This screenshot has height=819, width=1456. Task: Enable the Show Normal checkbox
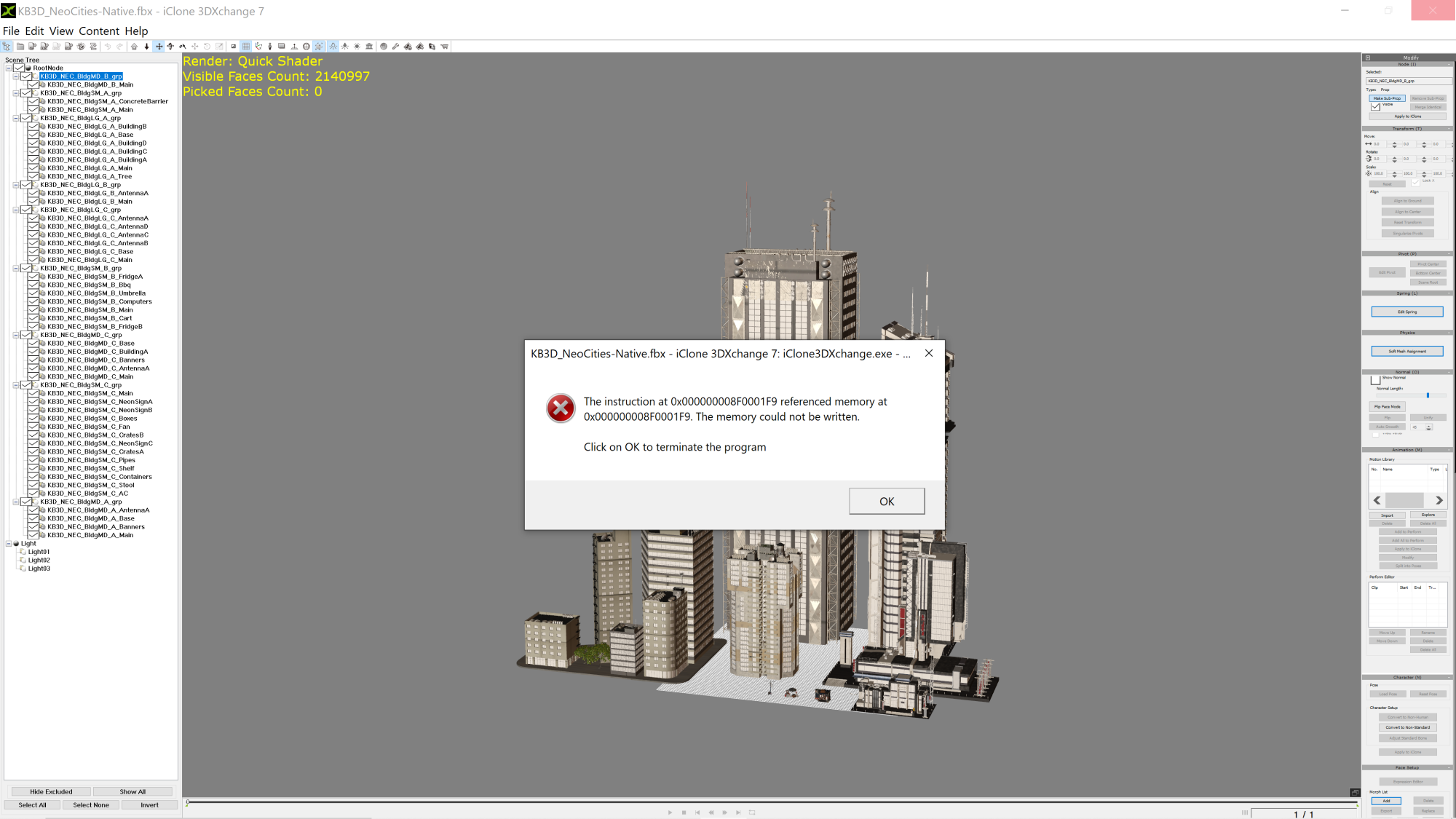(x=1375, y=379)
